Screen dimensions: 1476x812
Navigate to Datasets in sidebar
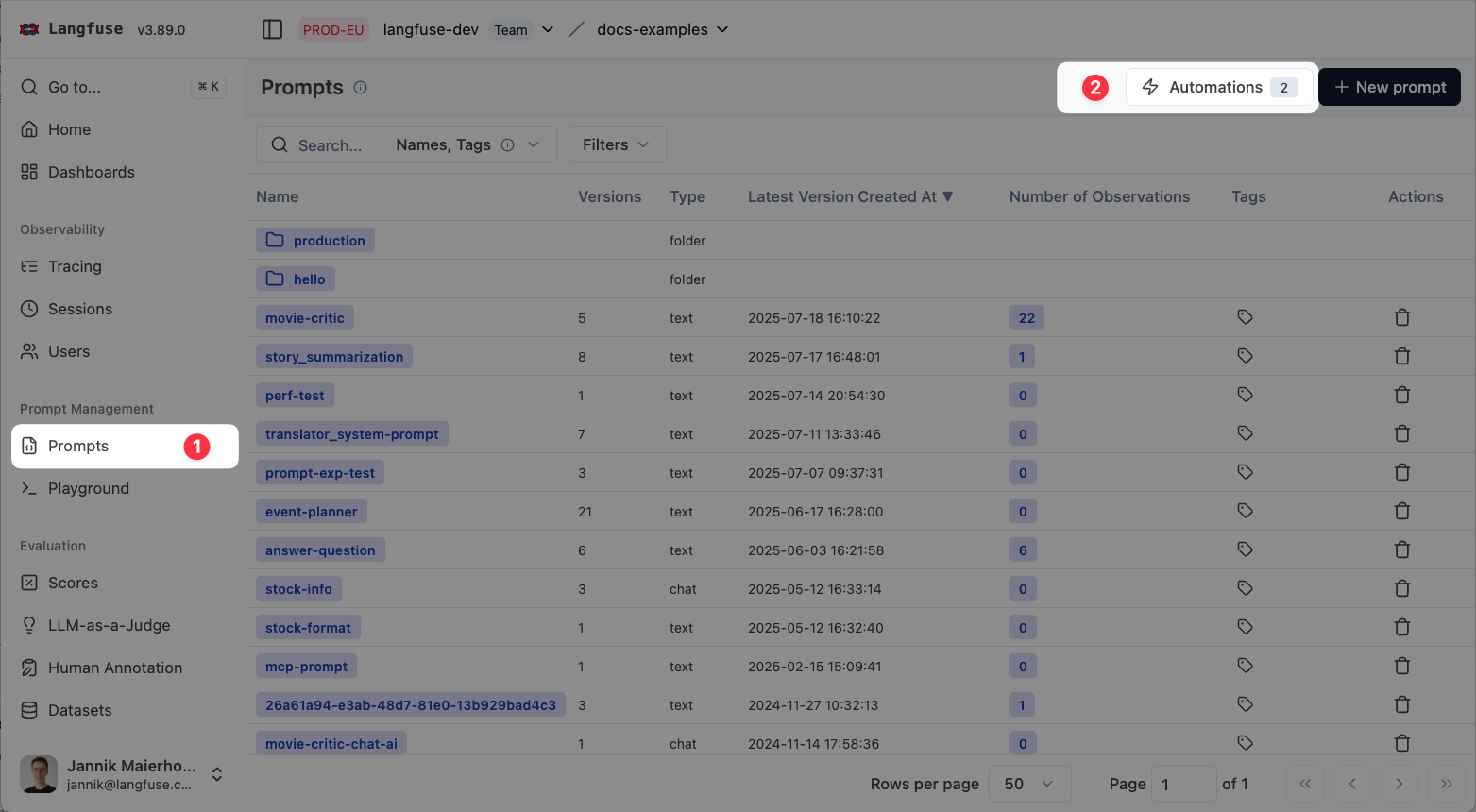click(79, 710)
